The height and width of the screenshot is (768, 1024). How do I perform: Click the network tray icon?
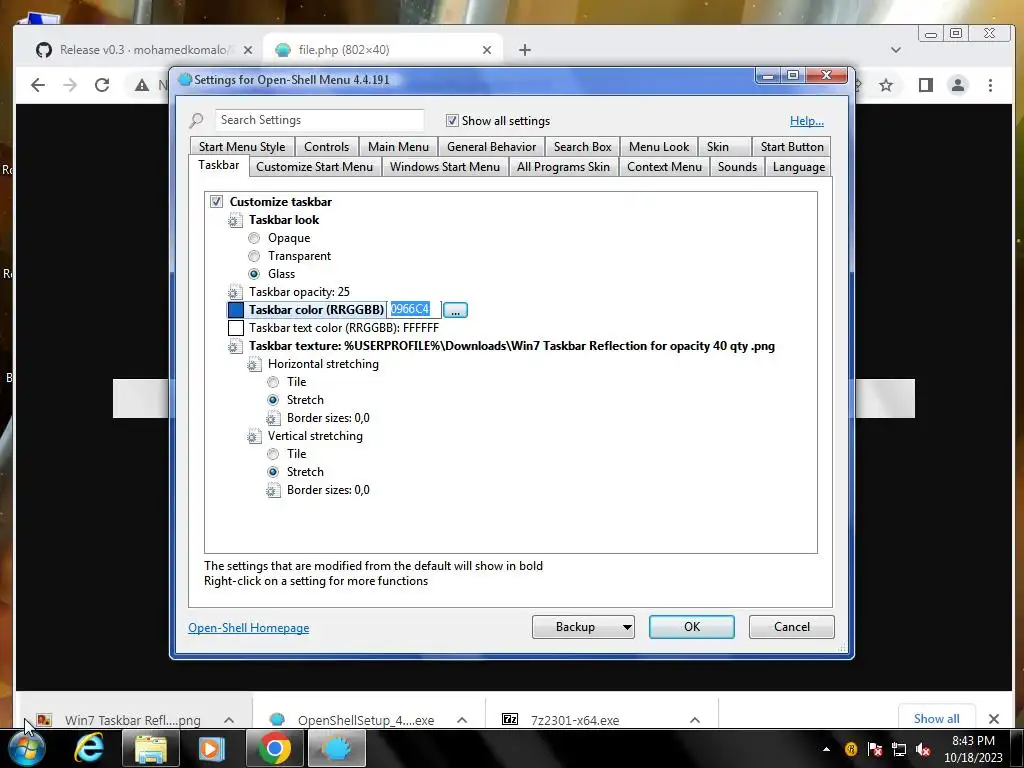coord(899,749)
